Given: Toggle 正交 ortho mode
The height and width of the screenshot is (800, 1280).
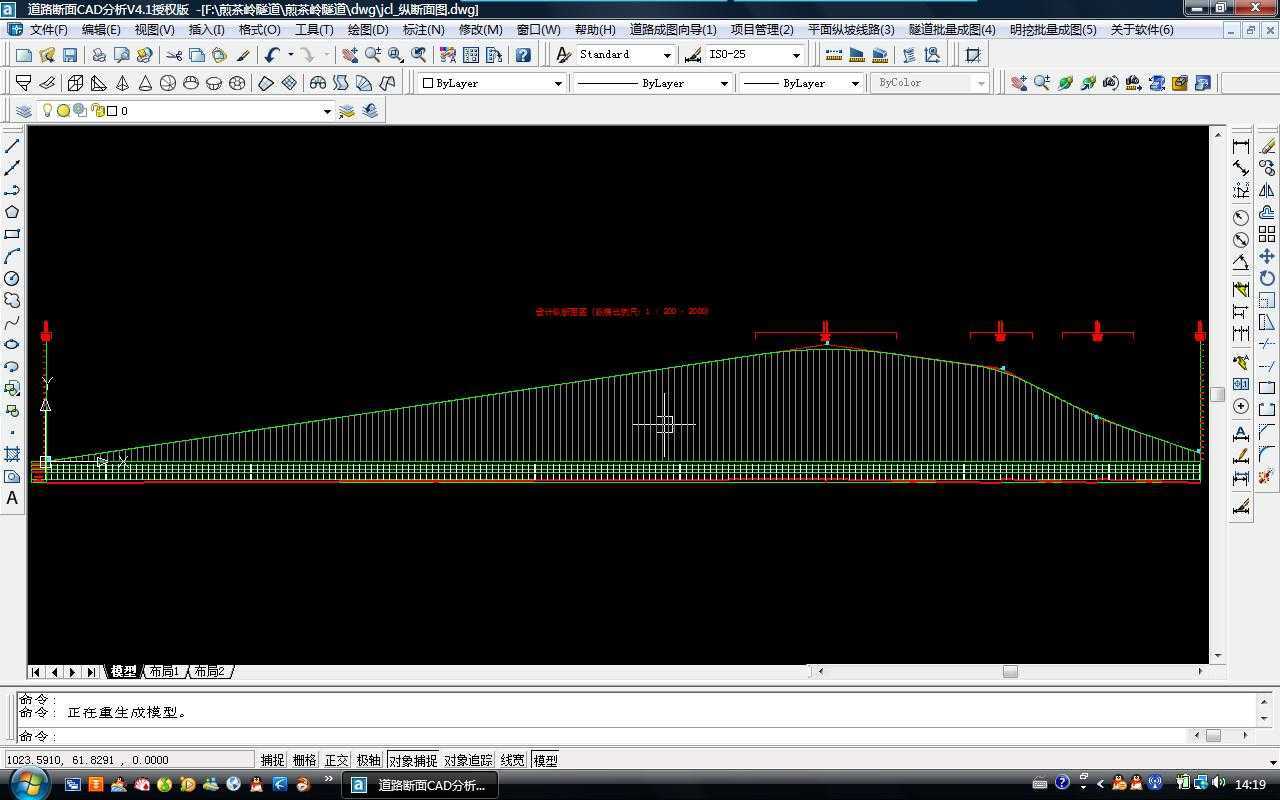Looking at the screenshot, I should pos(336,760).
